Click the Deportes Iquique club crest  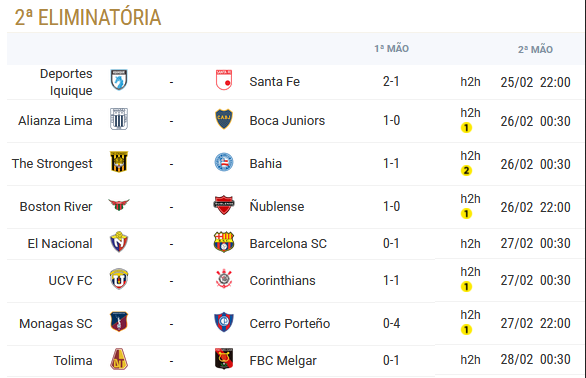point(119,80)
